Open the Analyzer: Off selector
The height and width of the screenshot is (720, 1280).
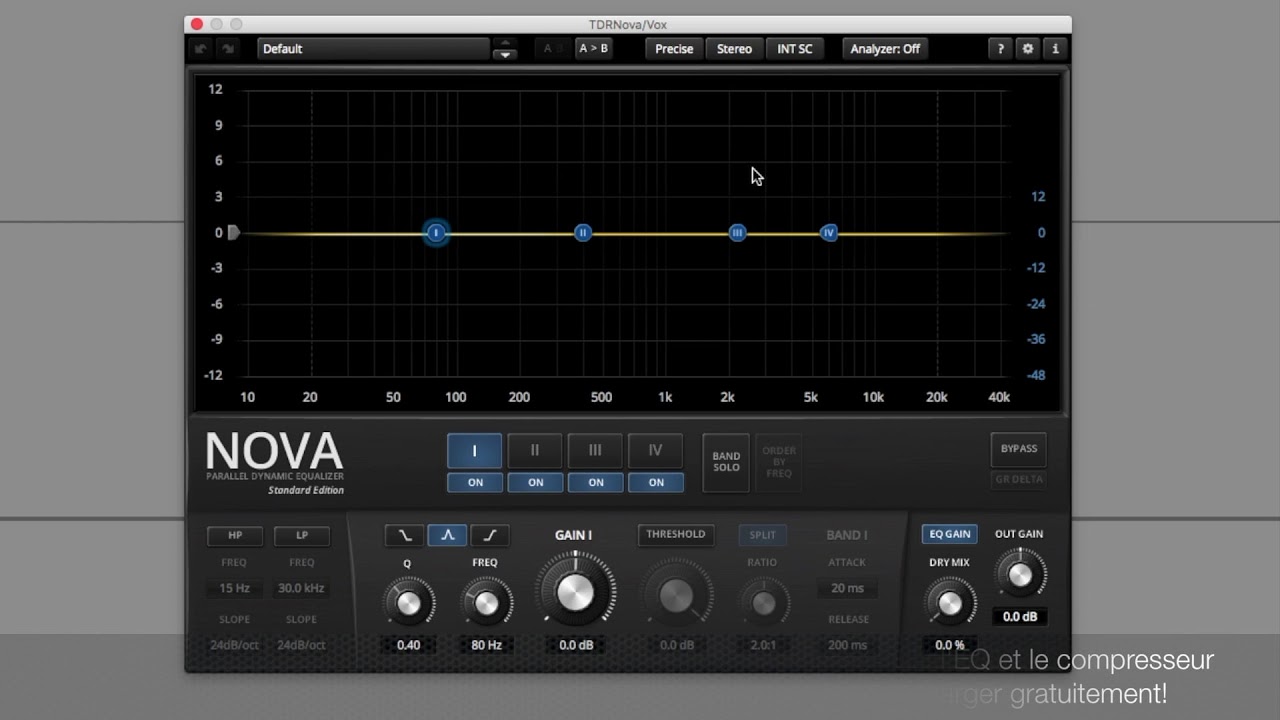(884, 48)
